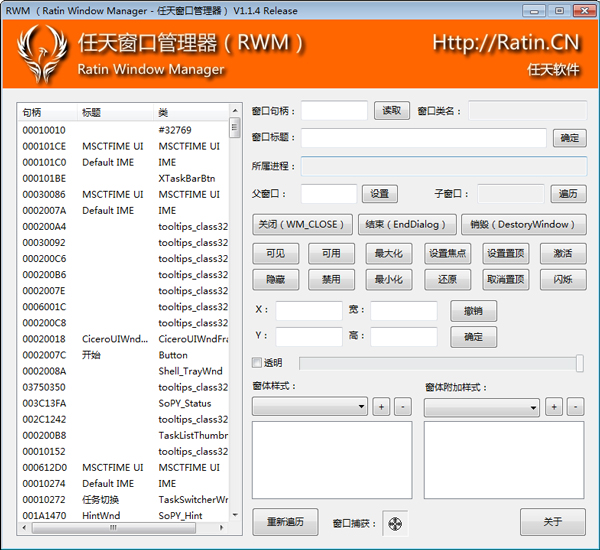Click the minus button beside 窗体样式 dropdown
The height and width of the screenshot is (550, 600).
pyautogui.click(x=403, y=406)
